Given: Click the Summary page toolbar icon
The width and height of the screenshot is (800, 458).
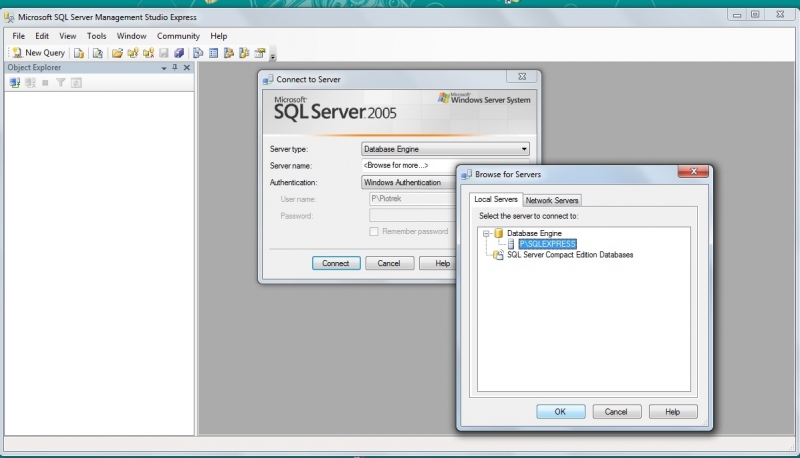Looking at the screenshot, I should (213, 53).
